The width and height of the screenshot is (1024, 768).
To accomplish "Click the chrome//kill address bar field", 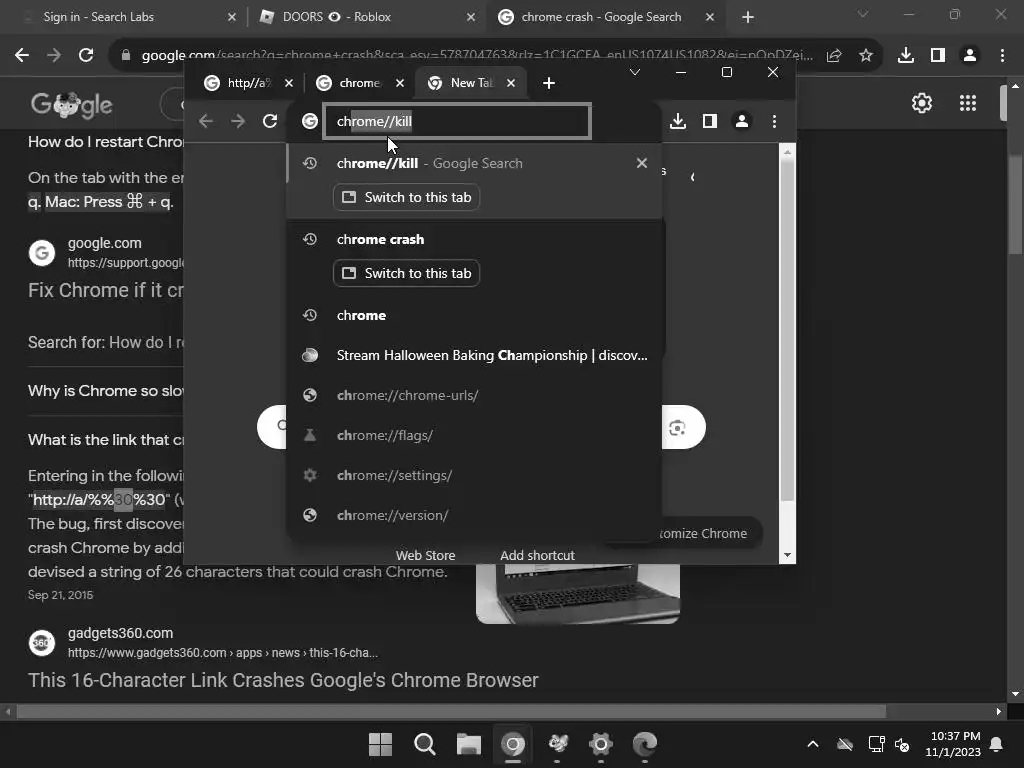I will click(x=457, y=121).
